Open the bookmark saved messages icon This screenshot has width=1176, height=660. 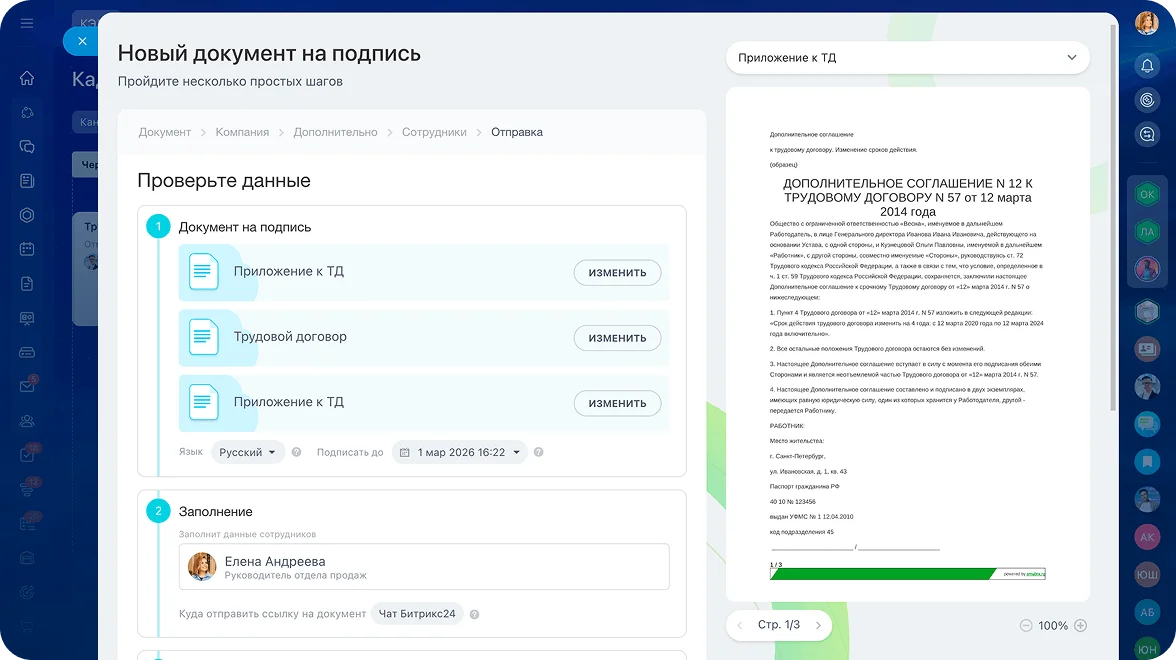tap(1147, 461)
